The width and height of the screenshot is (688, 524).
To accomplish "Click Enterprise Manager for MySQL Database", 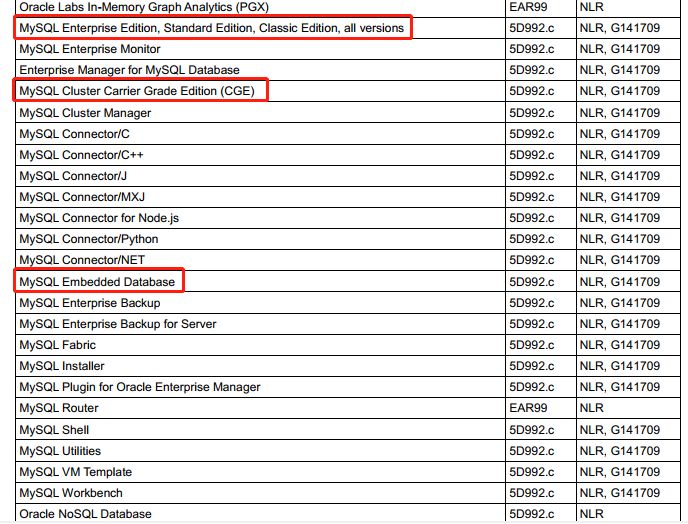I will coord(129,70).
